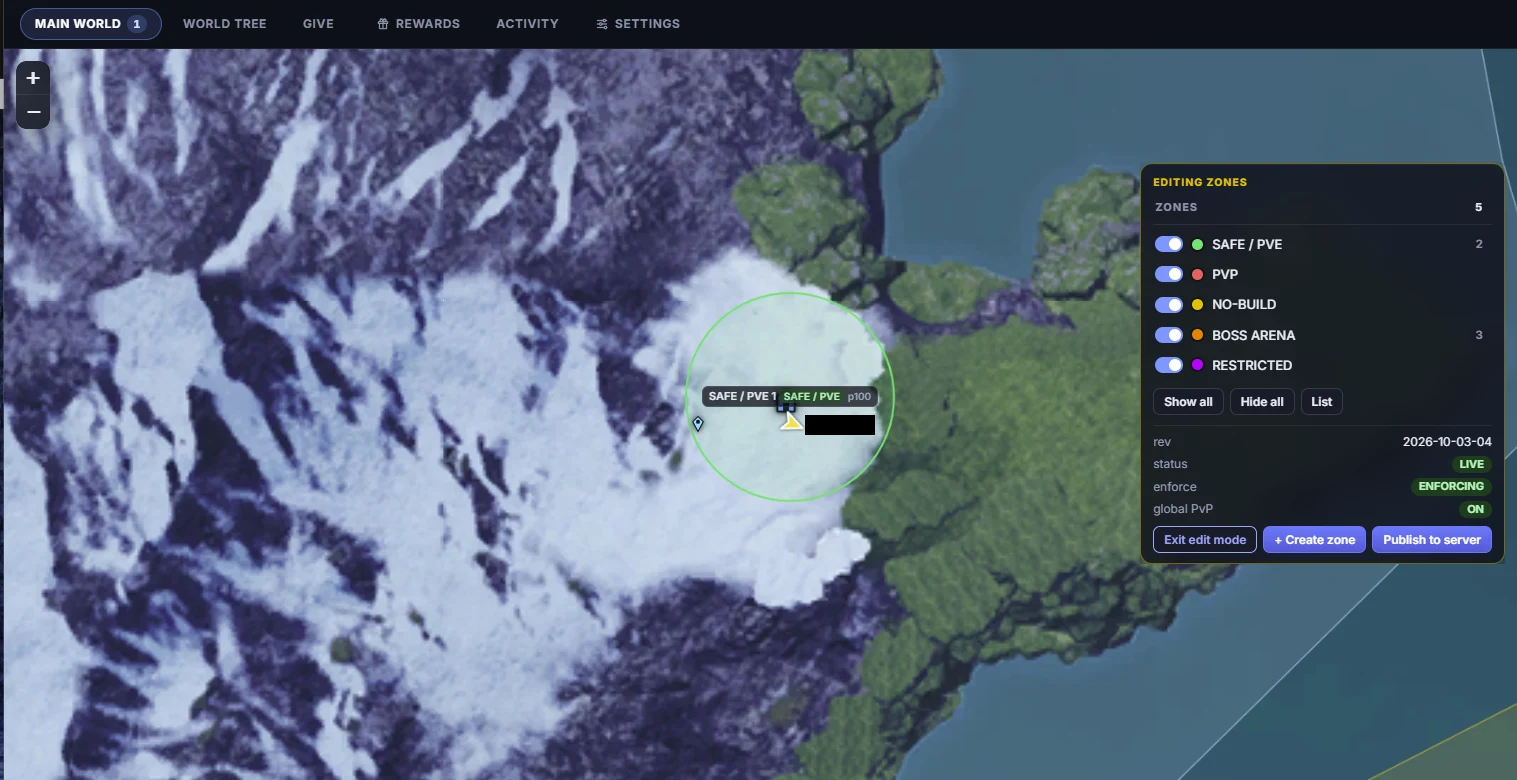Screen dimensions: 1517x780
Task: Toggle RESTRICTED zone visibility switch
Action: point(1168,365)
